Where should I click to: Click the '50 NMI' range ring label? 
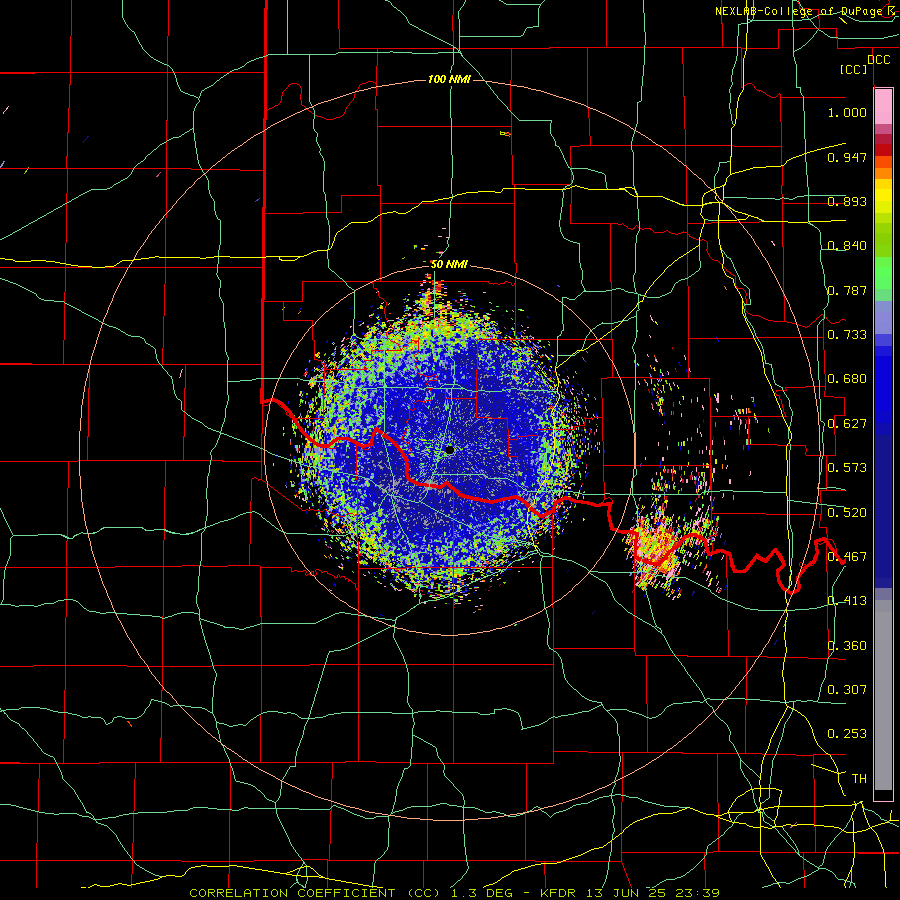click(x=449, y=265)
